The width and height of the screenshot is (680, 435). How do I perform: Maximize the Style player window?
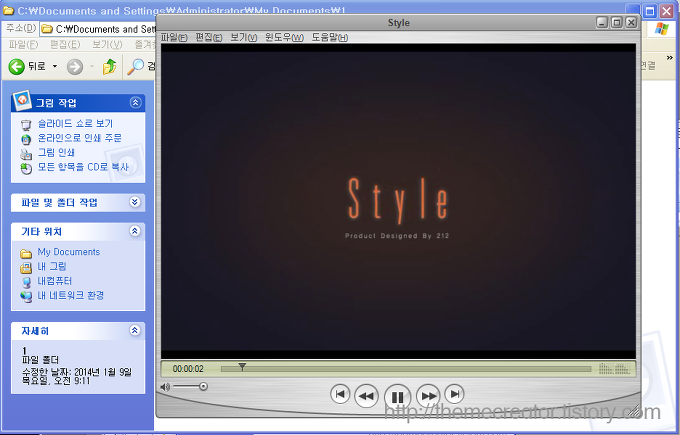[616, 23]
